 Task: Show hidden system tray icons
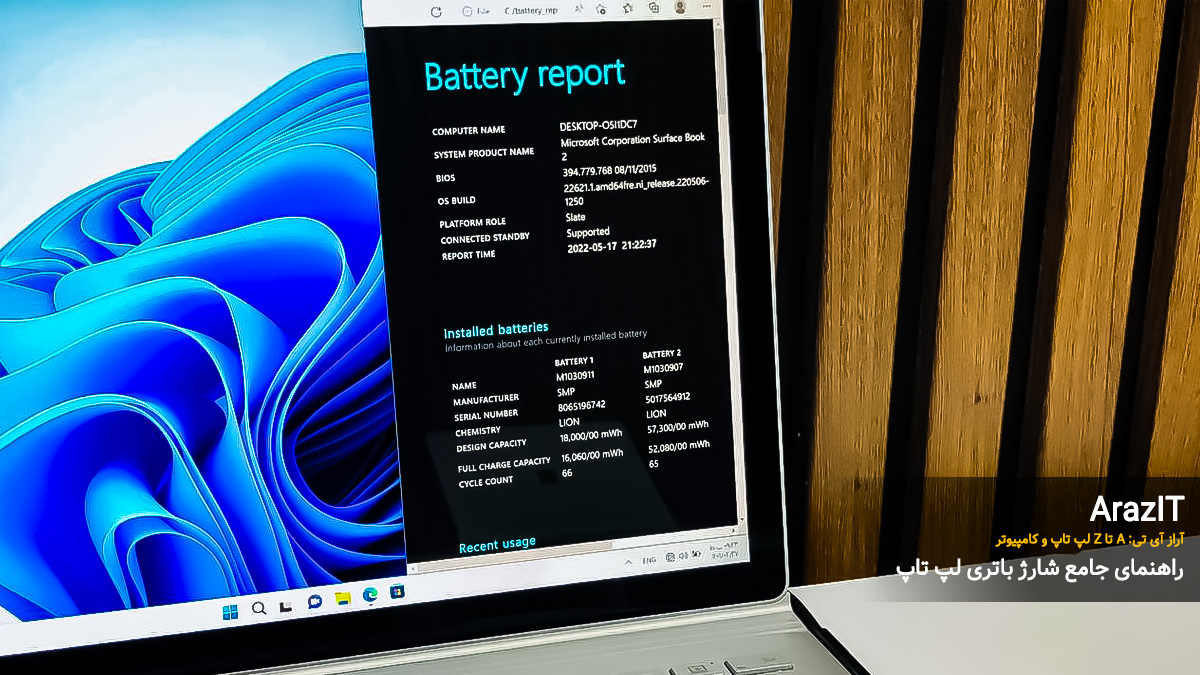point(628,564)
